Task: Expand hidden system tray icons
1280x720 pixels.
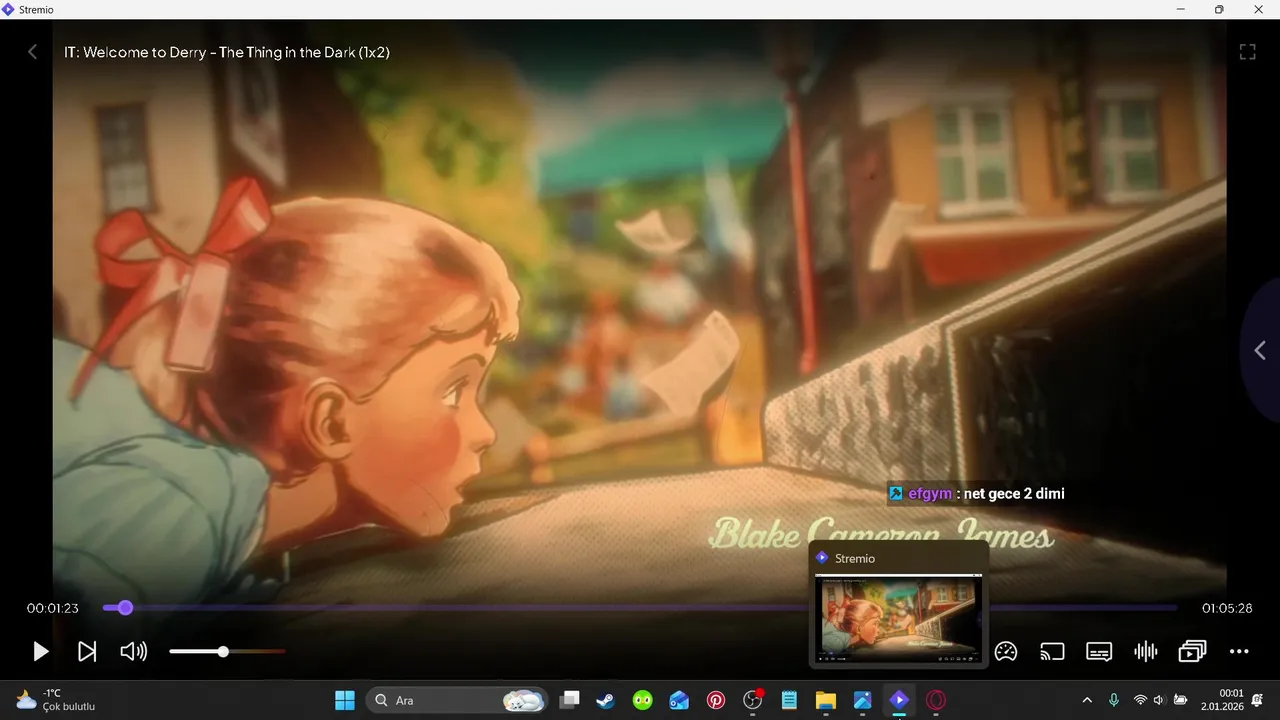Action: click(x=1088, y=700)
